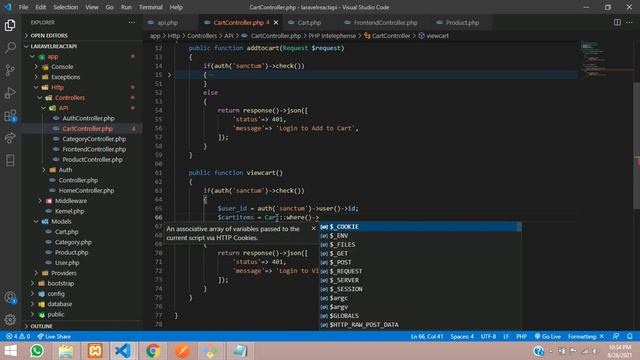Expand the Exceptions folder
This screenshot has width=640, height=360.
coord(82,77)
